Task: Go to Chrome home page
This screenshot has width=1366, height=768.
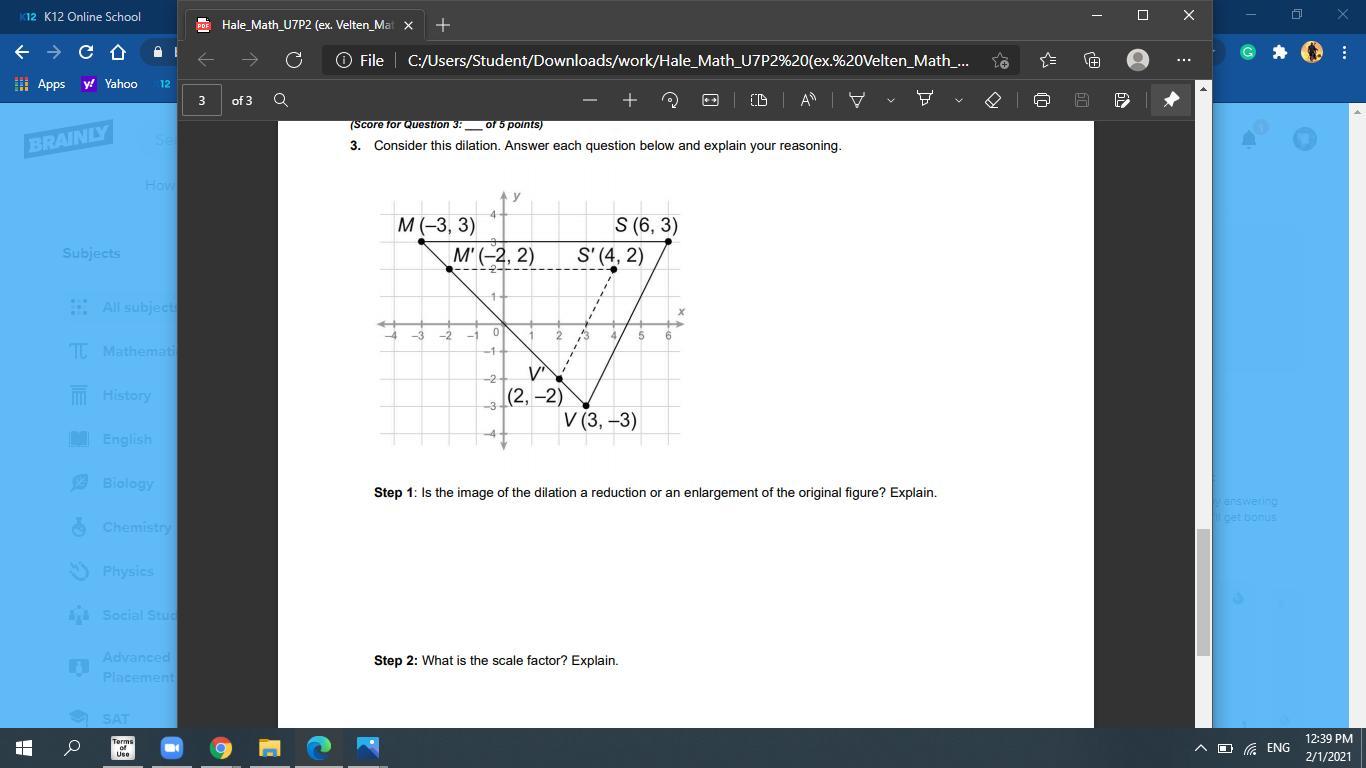Action: (118, 52)
